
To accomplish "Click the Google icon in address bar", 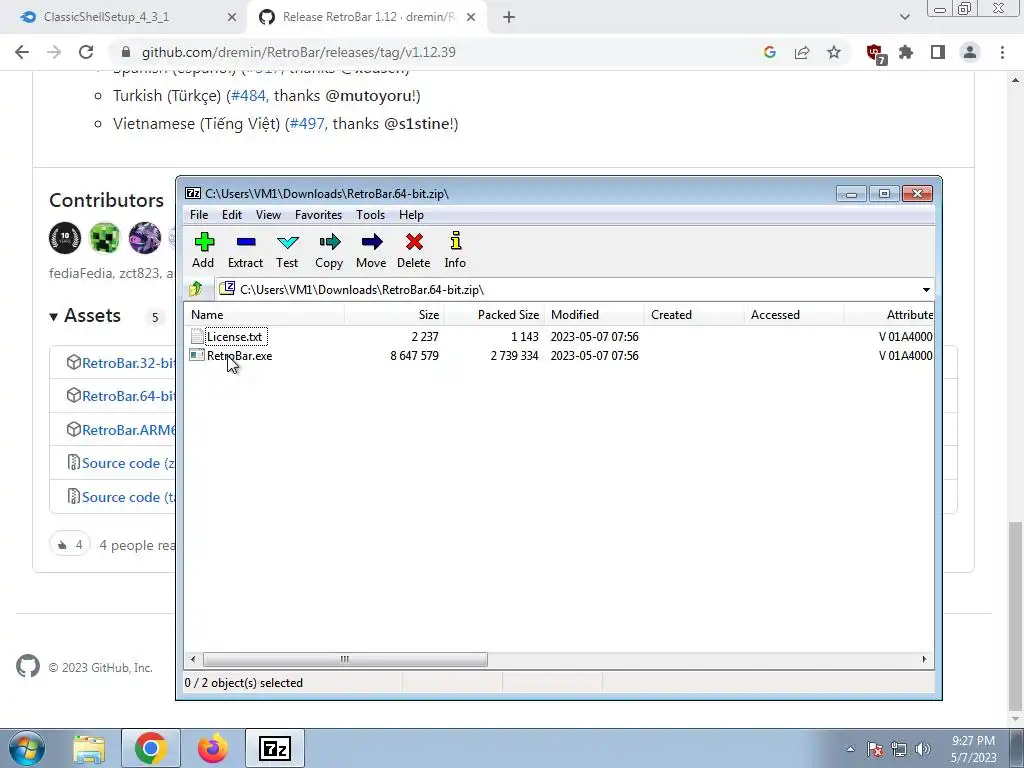I will point(770,52).
